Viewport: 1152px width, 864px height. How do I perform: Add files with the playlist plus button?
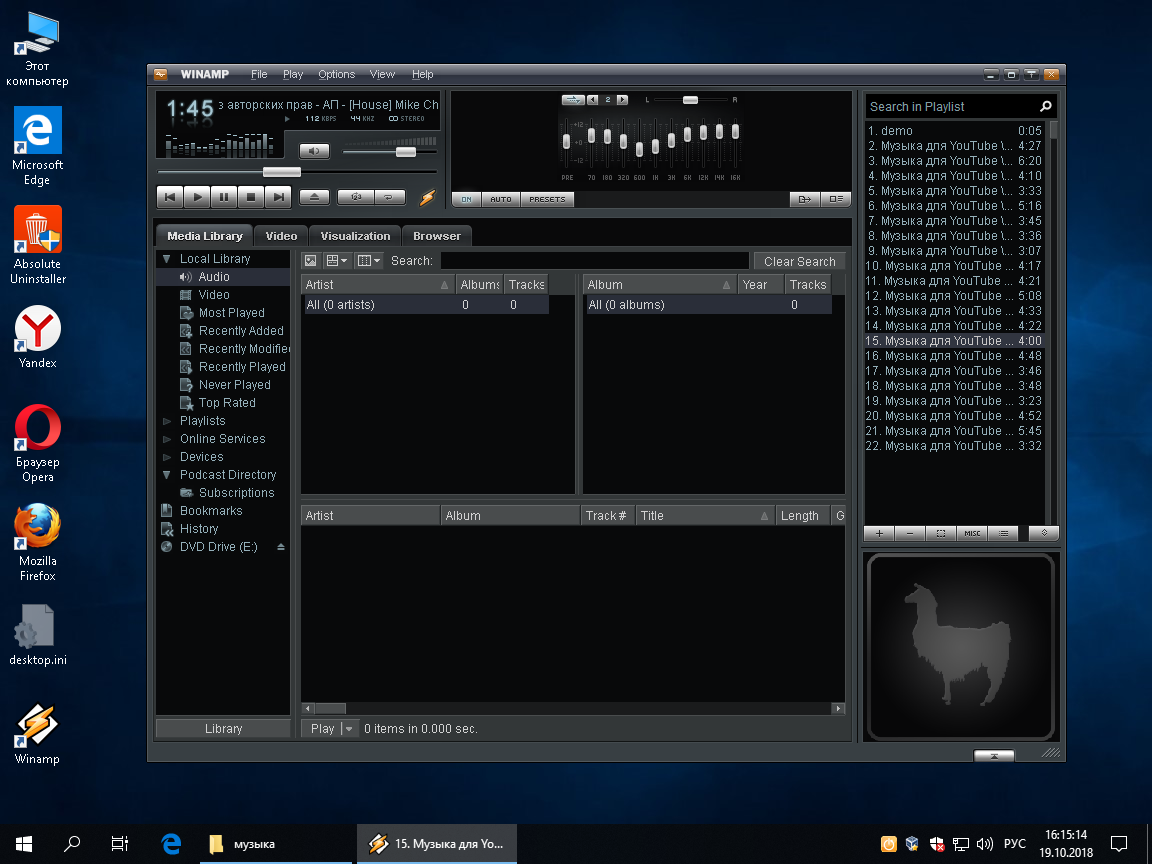879,533
